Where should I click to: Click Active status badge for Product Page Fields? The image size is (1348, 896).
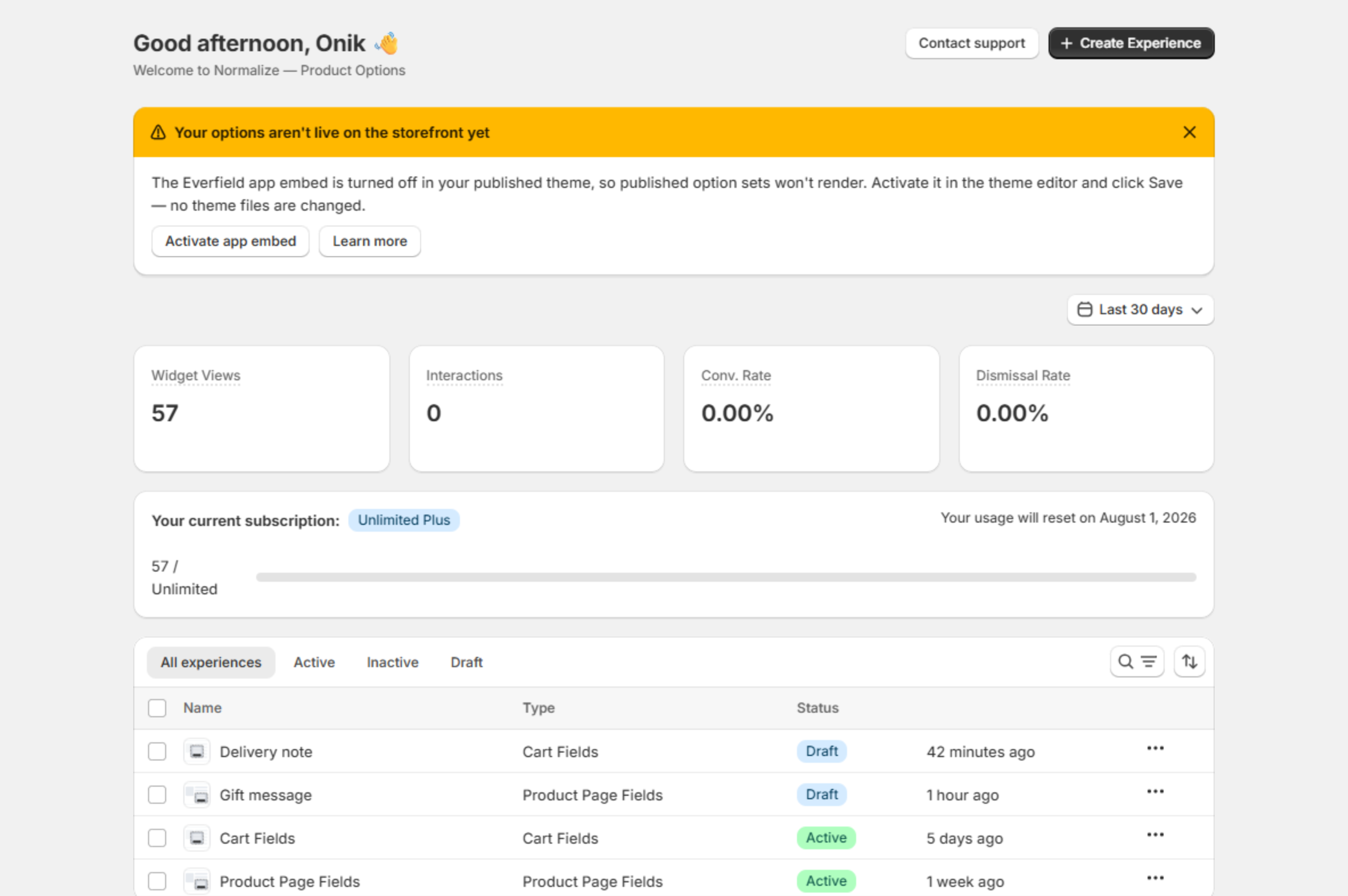click(827, 881)
